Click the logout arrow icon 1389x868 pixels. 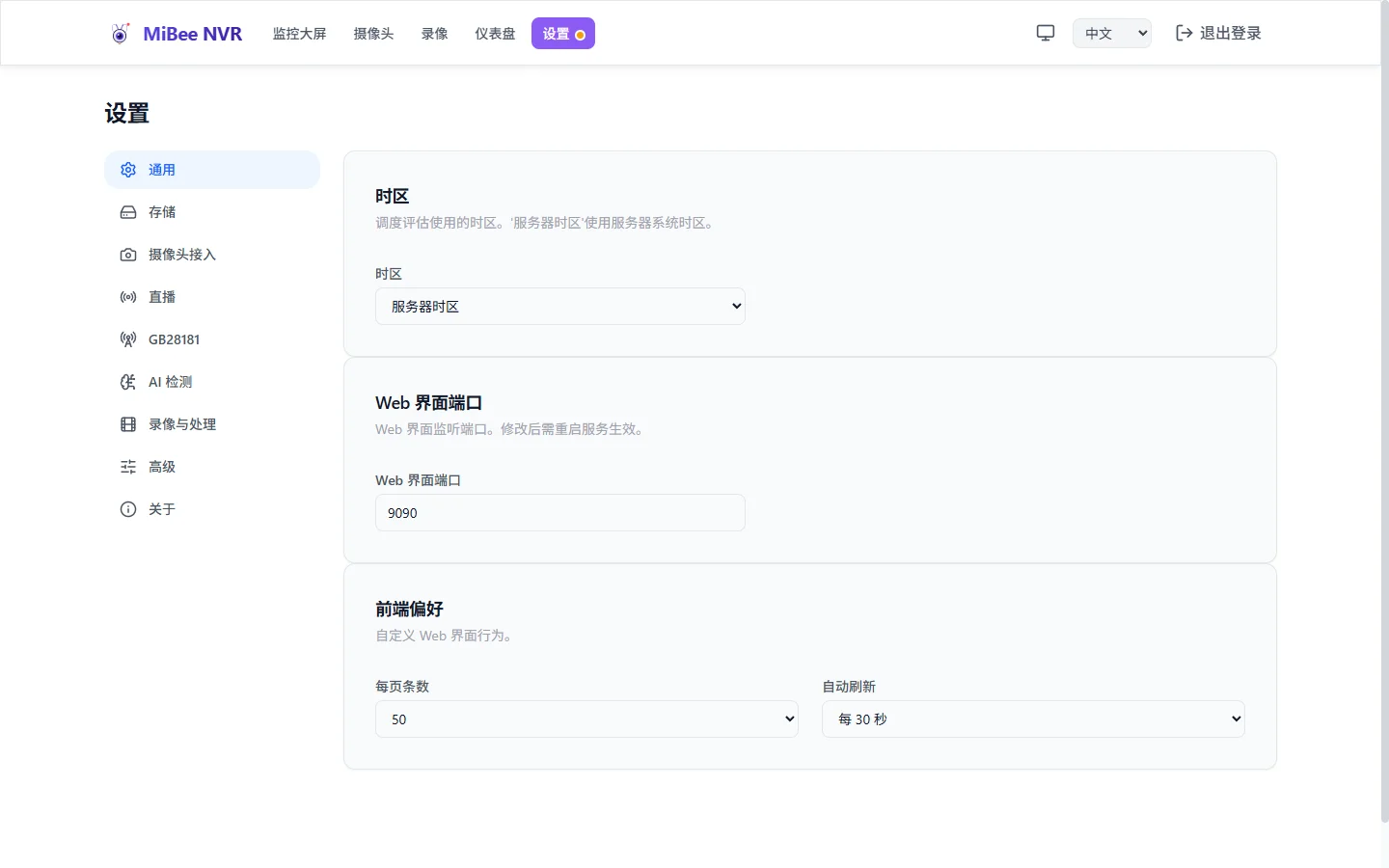1185,33
